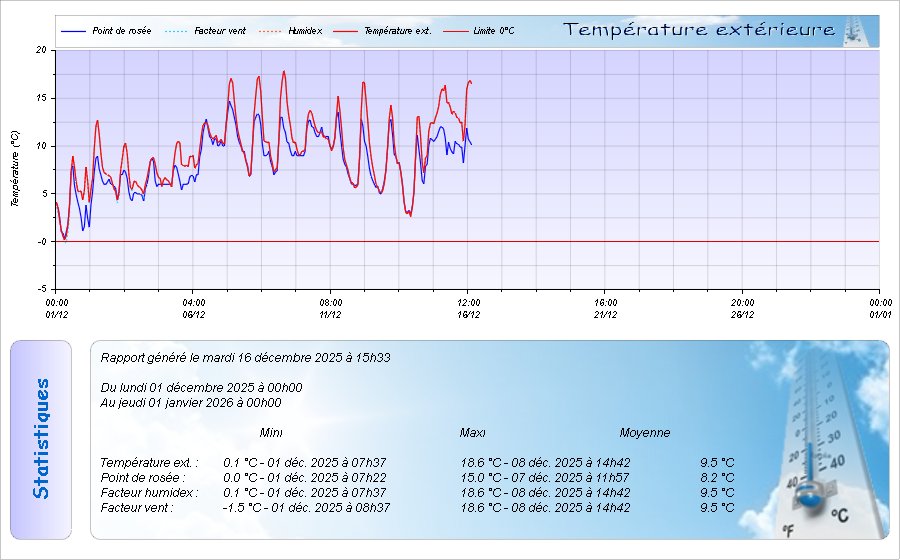The height and width of the screenshot is (560, 900).
Task: Click the Température (°C) y-axis title
Action: pos(15,168)
